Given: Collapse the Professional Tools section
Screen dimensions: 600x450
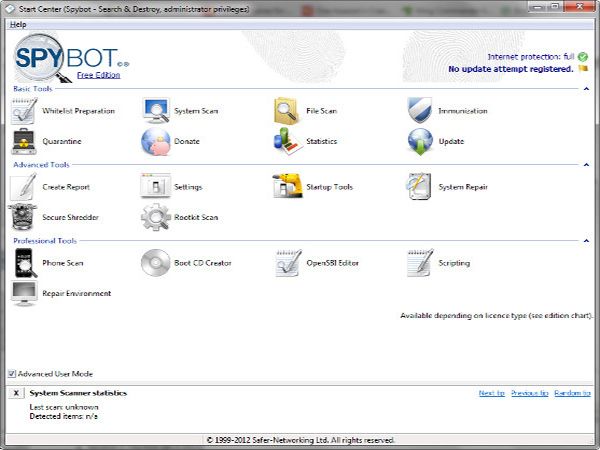Looking at the screenshot, I should 586,241.
